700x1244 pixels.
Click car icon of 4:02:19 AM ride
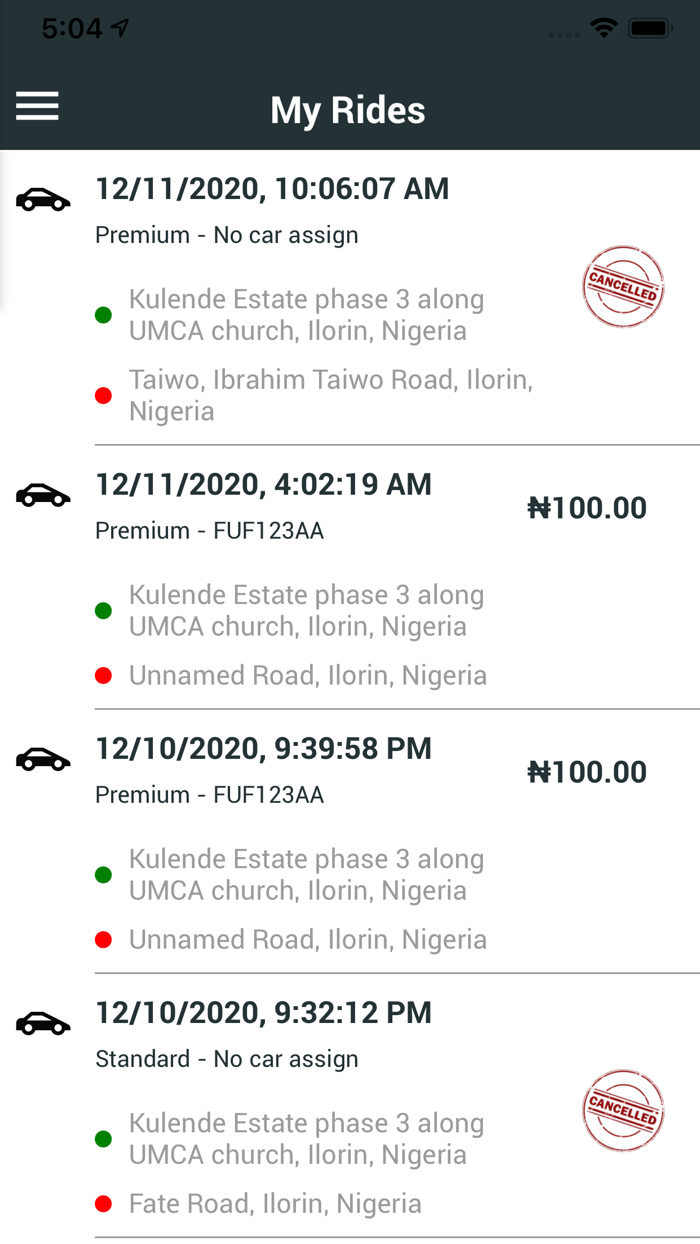(43, 495)
